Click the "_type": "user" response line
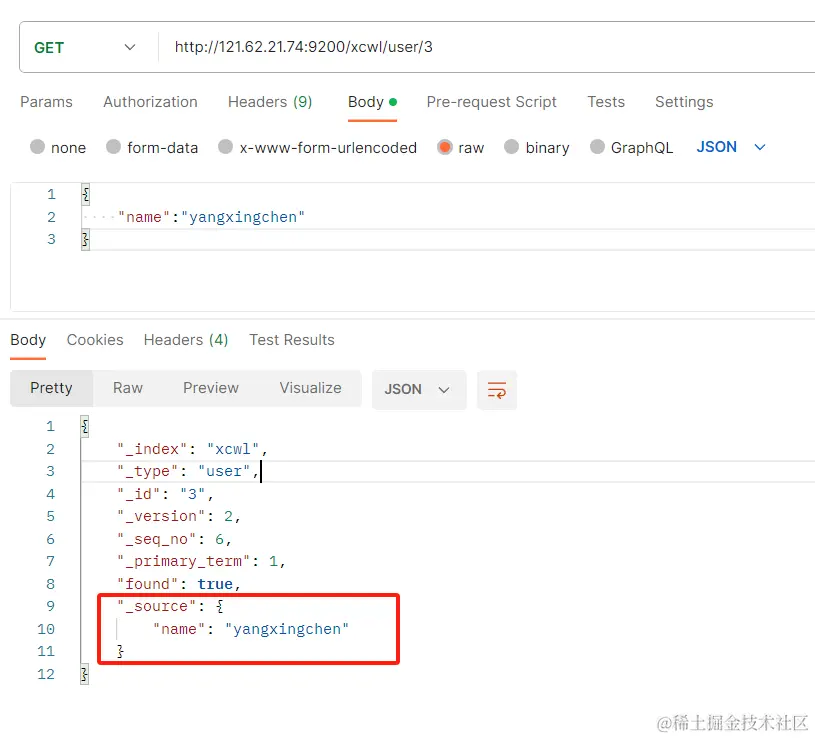The image size is (815, 739). tap(188, 471)
